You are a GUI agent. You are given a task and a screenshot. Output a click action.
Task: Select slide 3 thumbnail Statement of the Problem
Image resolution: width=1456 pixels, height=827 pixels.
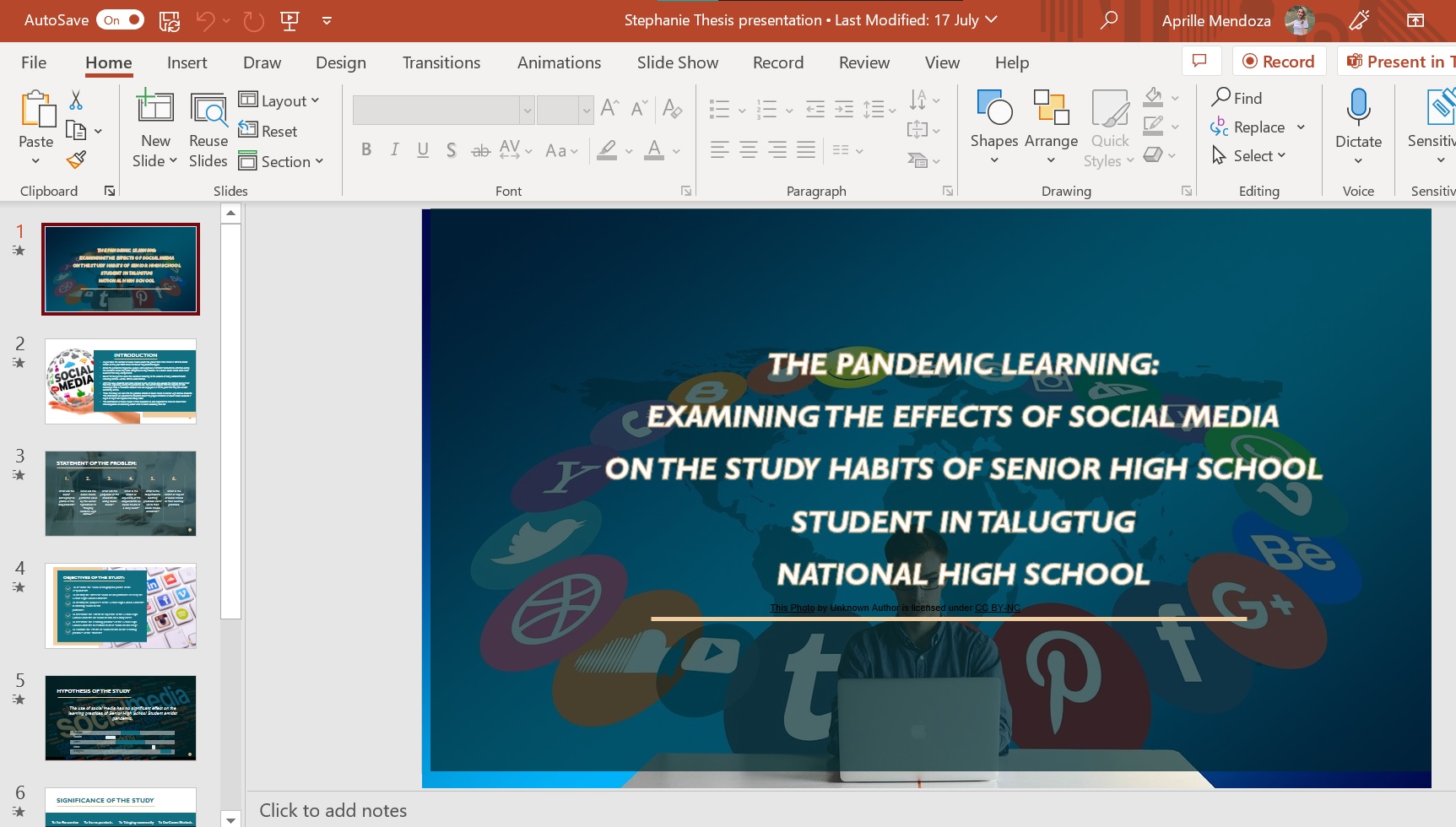click(121, 494)
